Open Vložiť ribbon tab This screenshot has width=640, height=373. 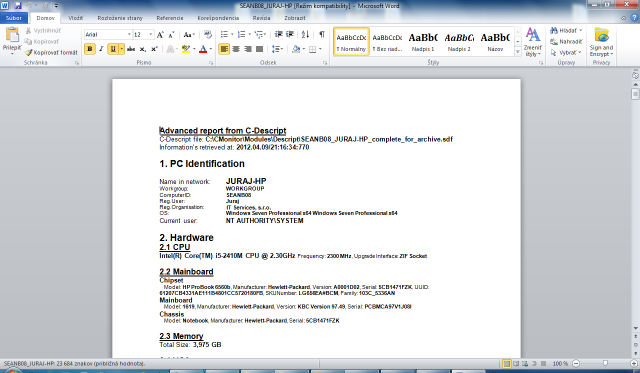(76, 18)
